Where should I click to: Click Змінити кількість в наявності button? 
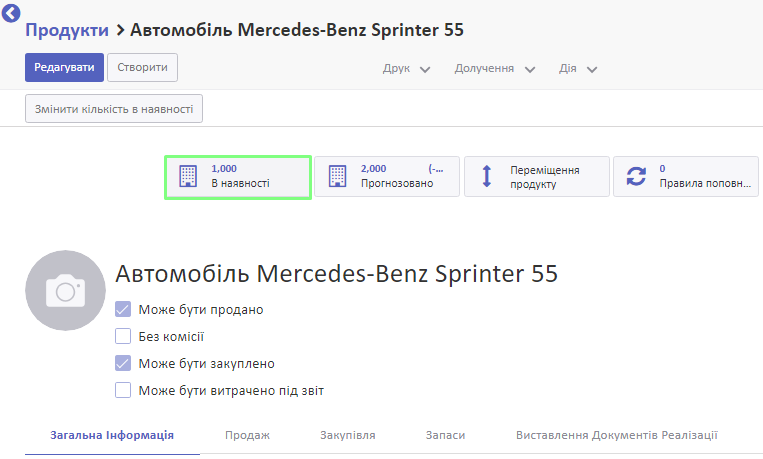click(114, 109)
